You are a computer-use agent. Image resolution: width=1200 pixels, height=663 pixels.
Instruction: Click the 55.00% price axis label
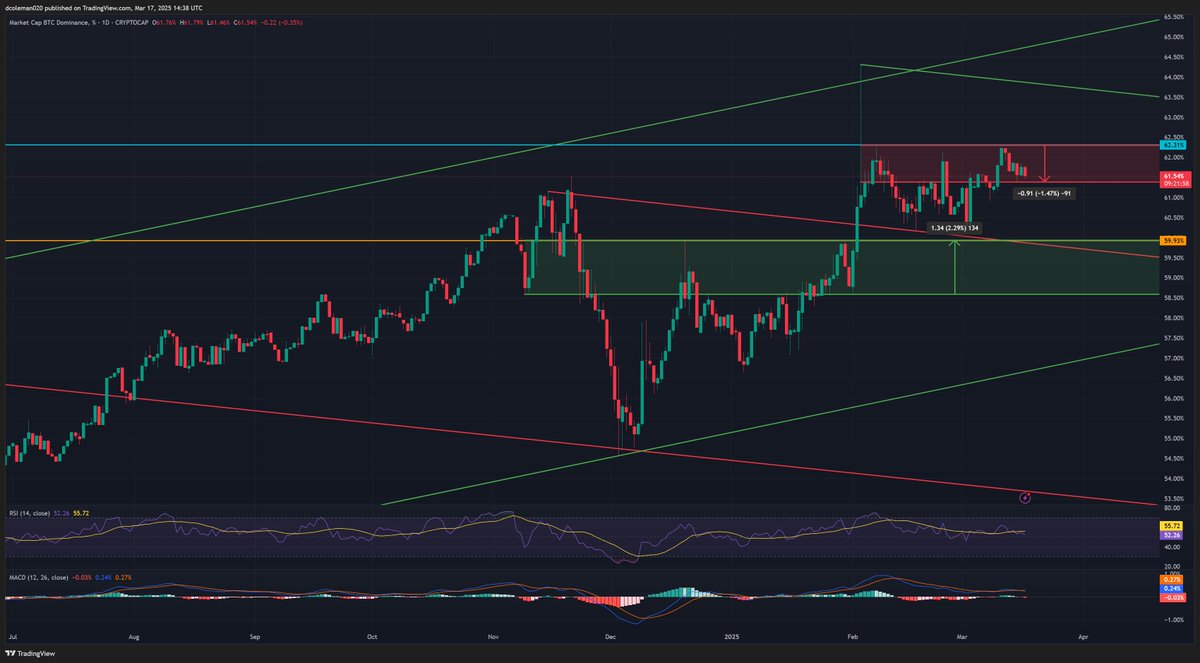1174,438
